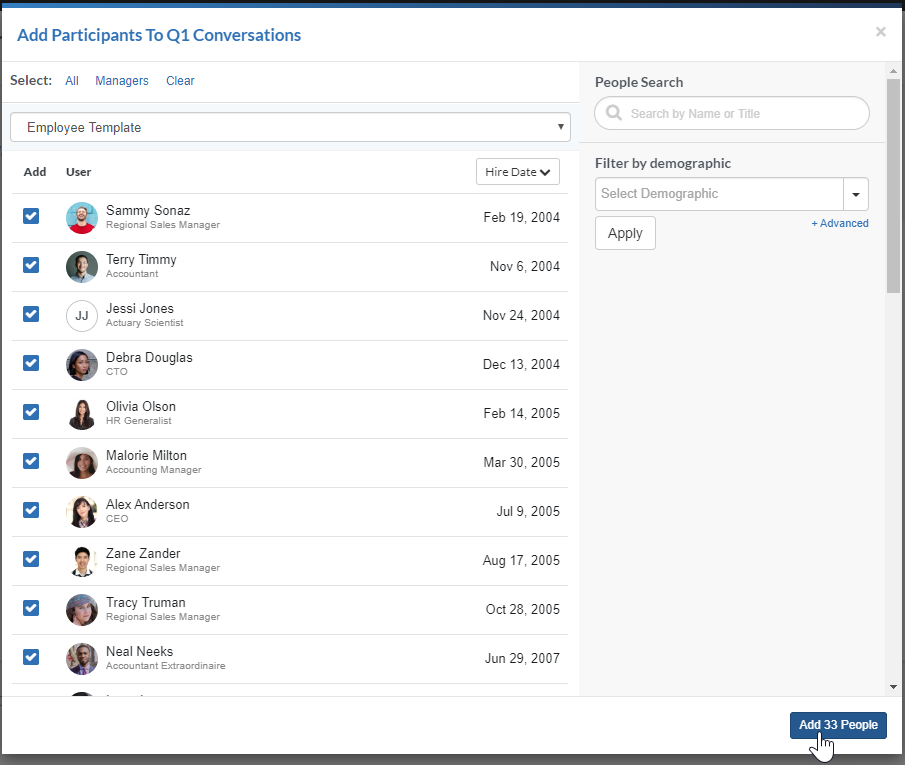
Task: Click demographic dropdown arrow button
Action: (856, 194)
